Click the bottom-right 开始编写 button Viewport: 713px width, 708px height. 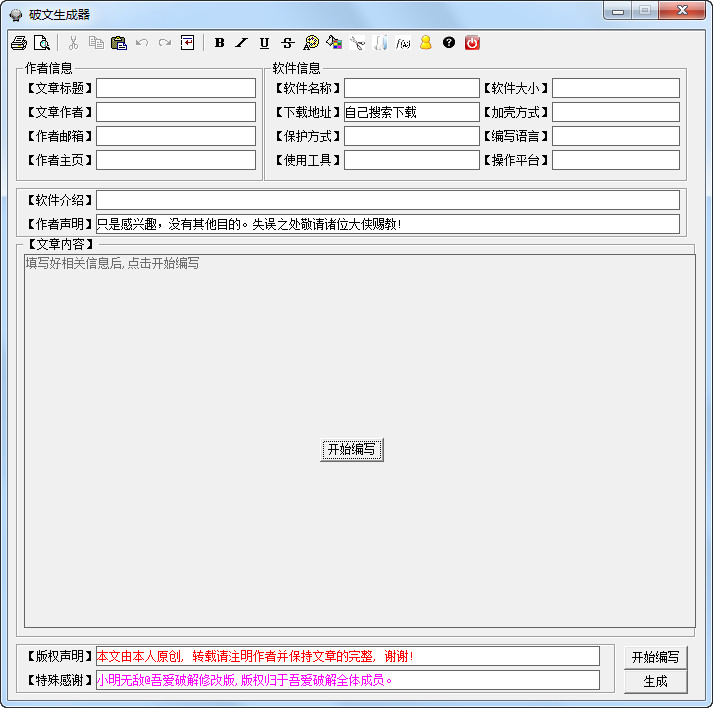655,657
